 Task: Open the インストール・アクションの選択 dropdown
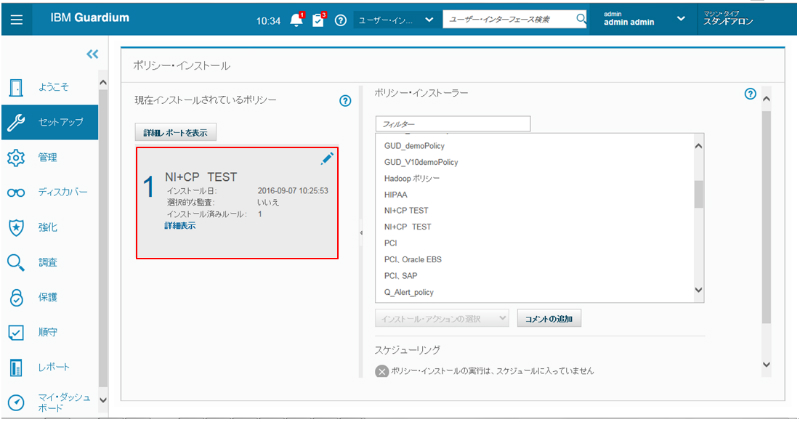(x=442, y=319)
